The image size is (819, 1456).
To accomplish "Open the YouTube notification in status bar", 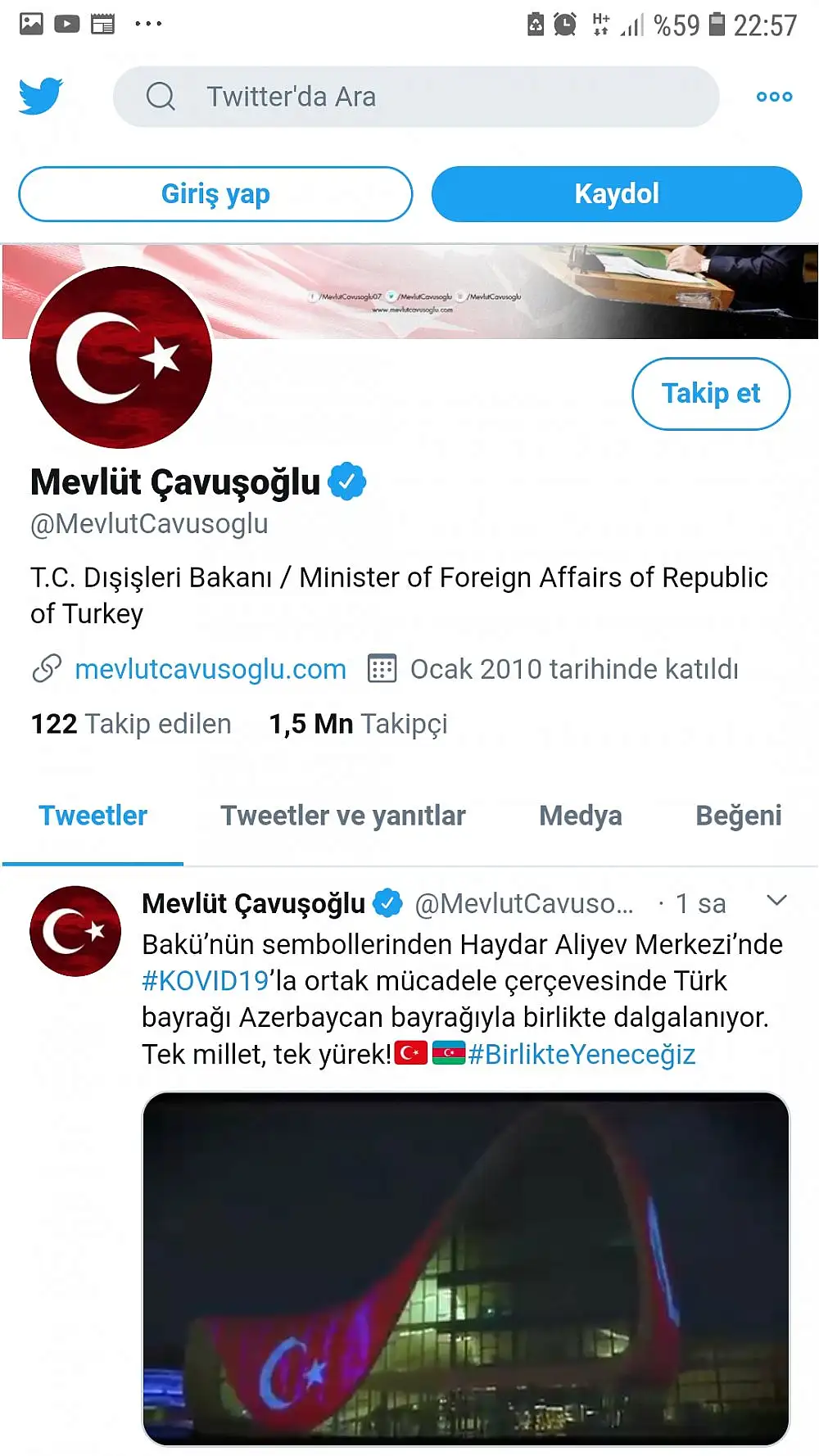I will pyautogui.click(x=67, y=24).
